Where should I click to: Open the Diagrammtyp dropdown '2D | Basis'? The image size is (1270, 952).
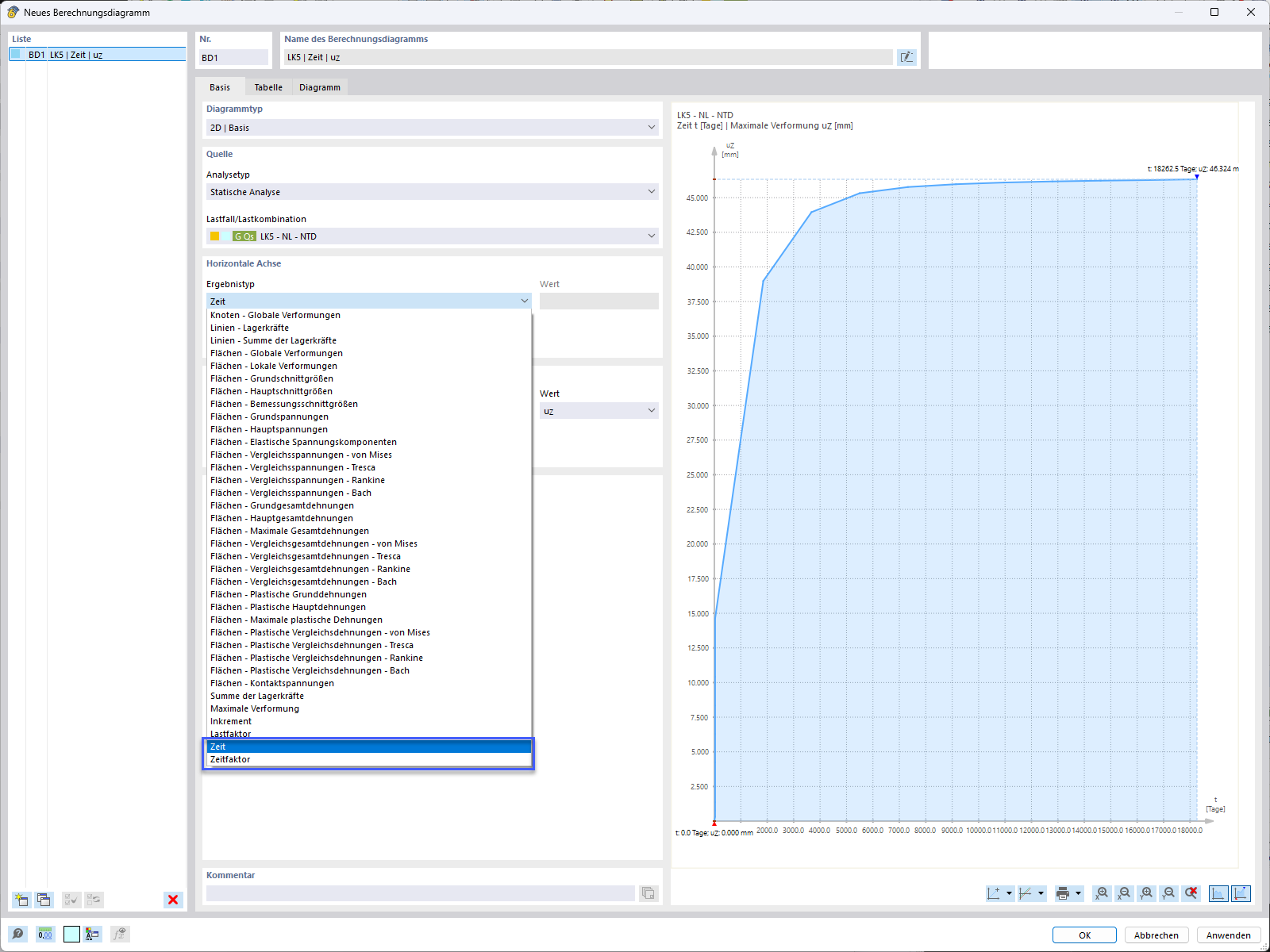[x=433, y=128]
